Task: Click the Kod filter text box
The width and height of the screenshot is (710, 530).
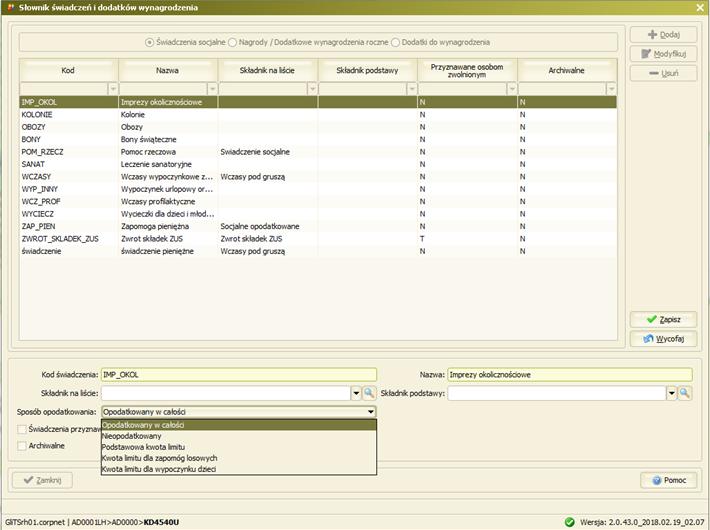Action: 64,88
